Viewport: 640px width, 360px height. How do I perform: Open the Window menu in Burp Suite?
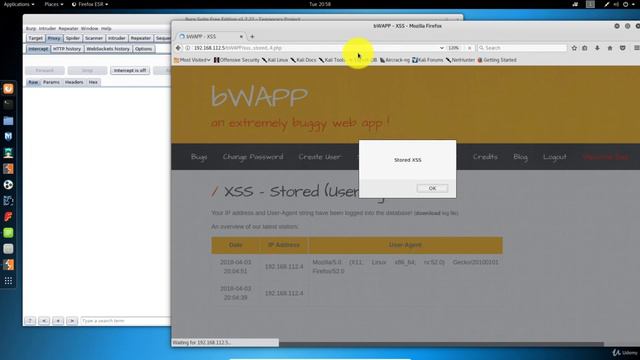[89, 29]
